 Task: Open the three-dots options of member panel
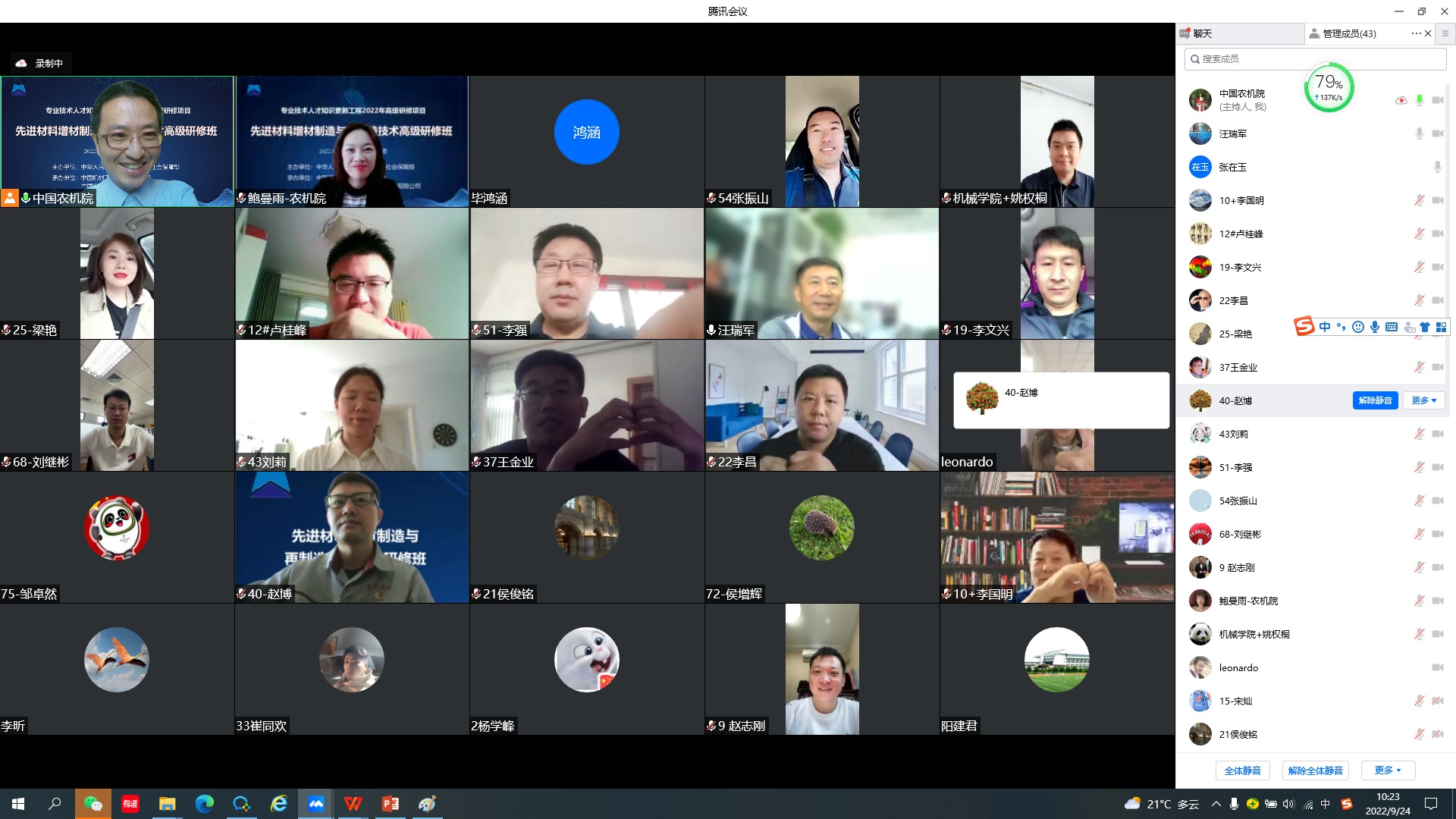1415,33
